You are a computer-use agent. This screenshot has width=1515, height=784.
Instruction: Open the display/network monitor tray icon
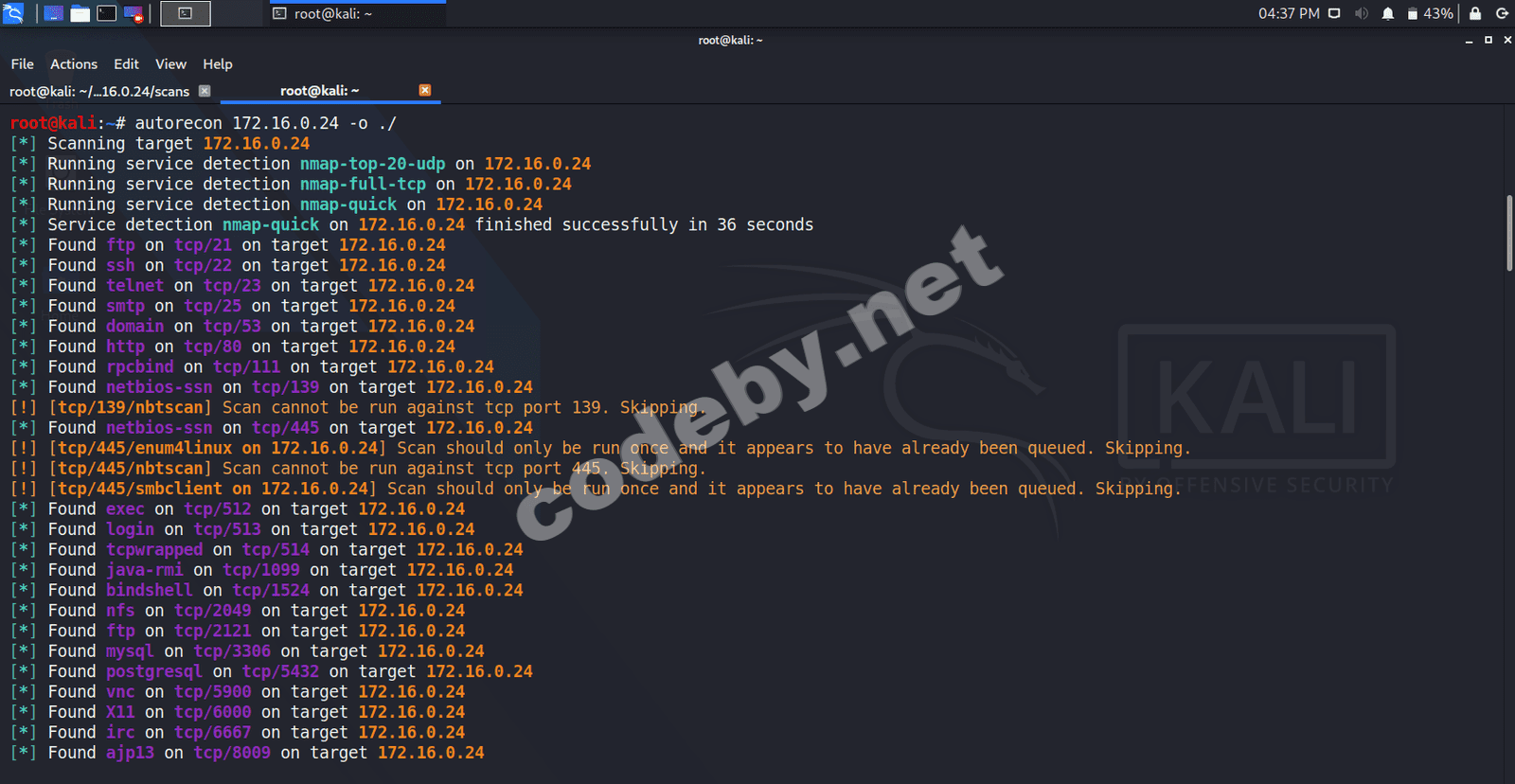coord(1334,13)
